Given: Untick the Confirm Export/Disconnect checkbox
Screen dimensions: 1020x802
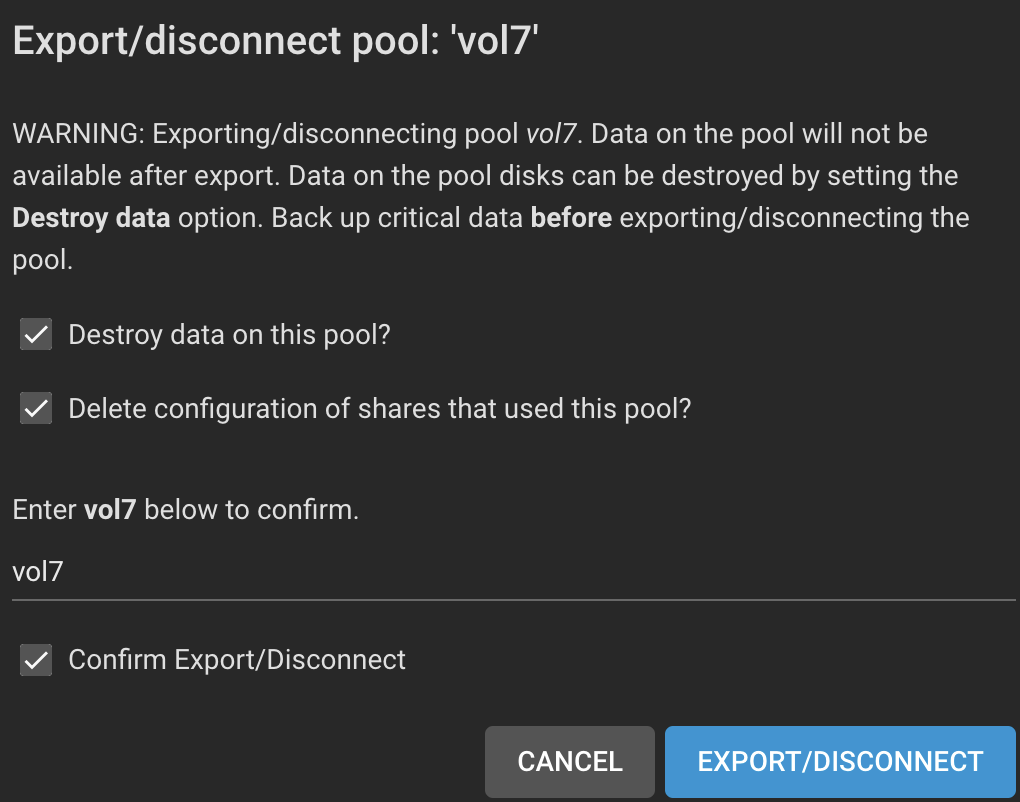Looking at the screenshot, I should [x=36, y=660].
